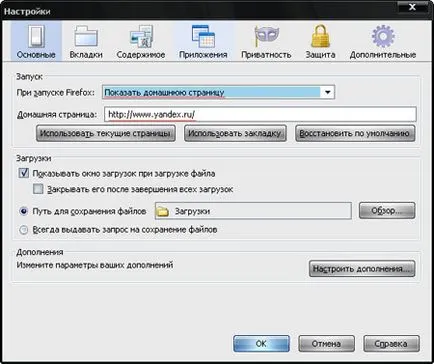Image resolution: width=434 pixels, height=364 pixels.
Task: Click the Загрузки folder icon in save path
Action: (163, 212)
